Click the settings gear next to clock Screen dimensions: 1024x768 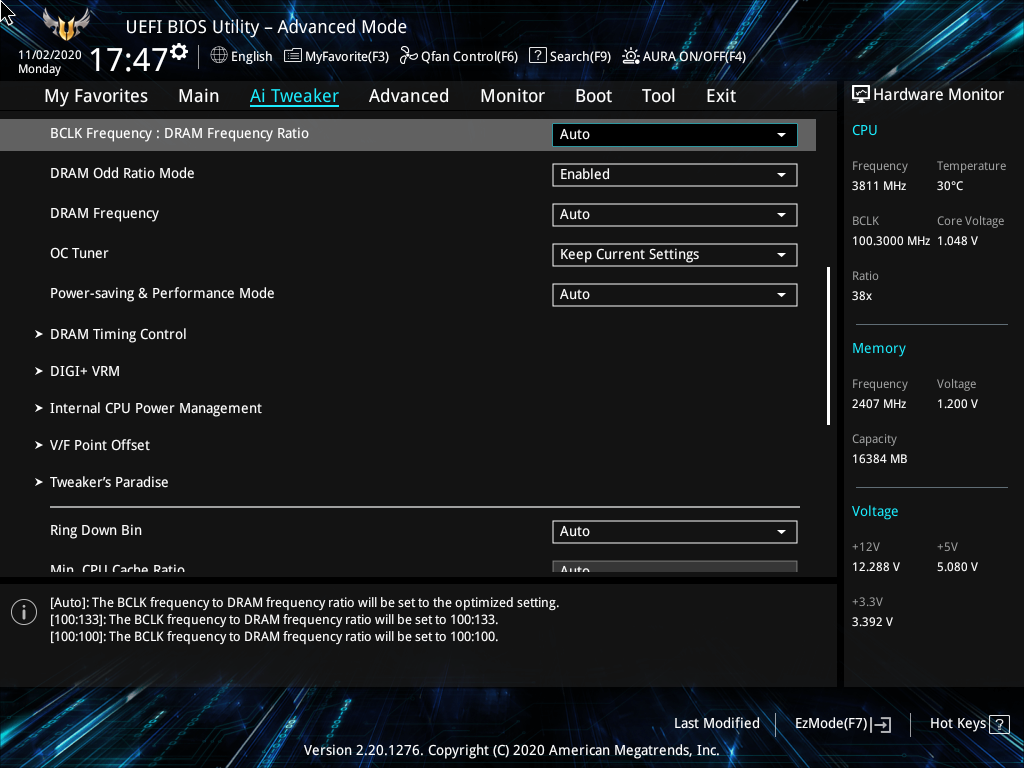[x=179, y=52]
